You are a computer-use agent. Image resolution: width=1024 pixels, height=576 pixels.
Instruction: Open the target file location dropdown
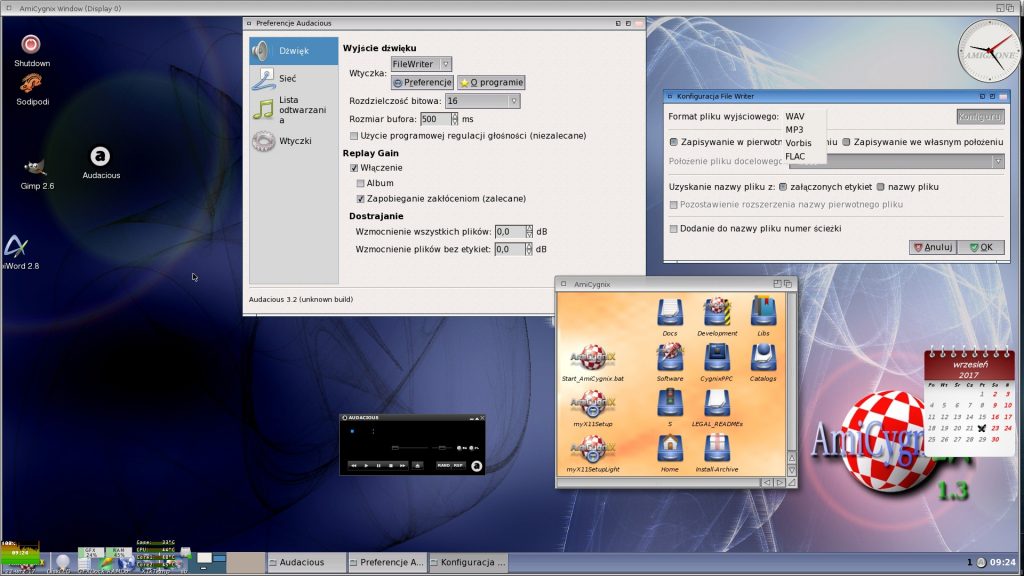tap(899, 161)
